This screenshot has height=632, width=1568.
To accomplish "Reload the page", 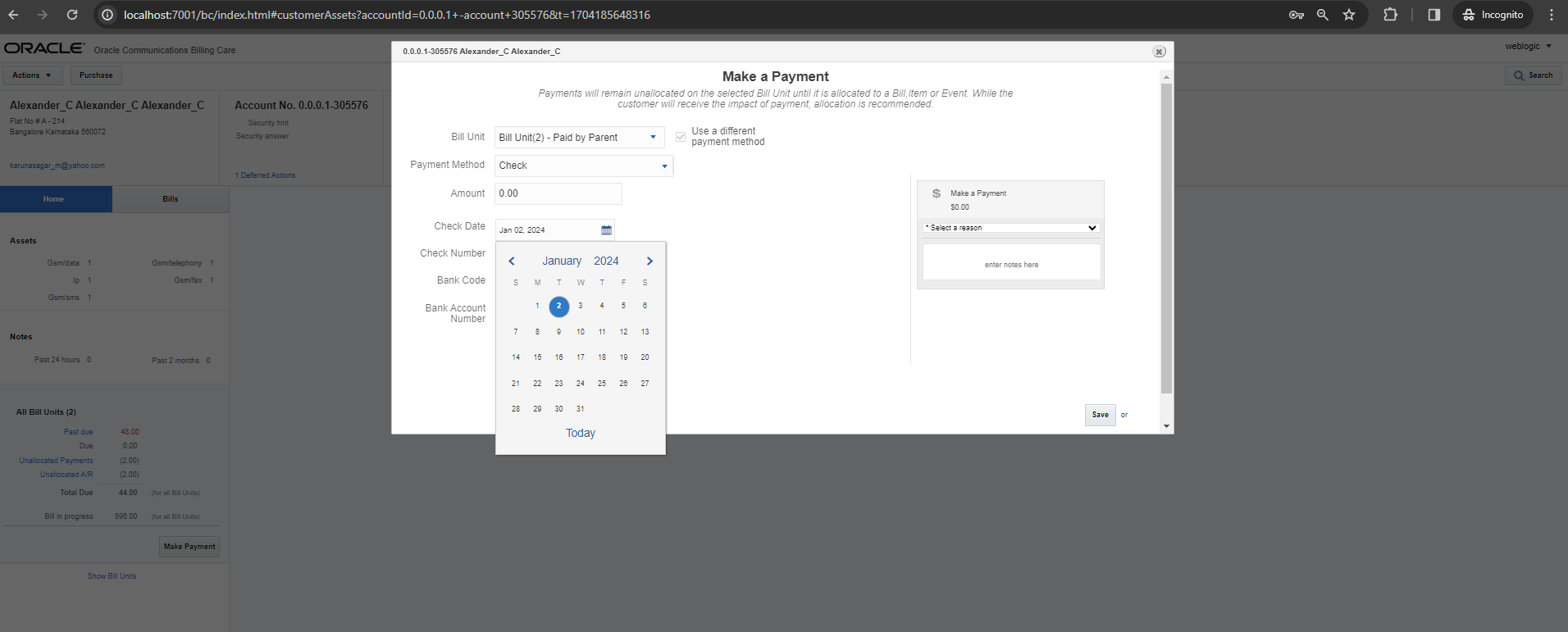I will tap(72, 15).
